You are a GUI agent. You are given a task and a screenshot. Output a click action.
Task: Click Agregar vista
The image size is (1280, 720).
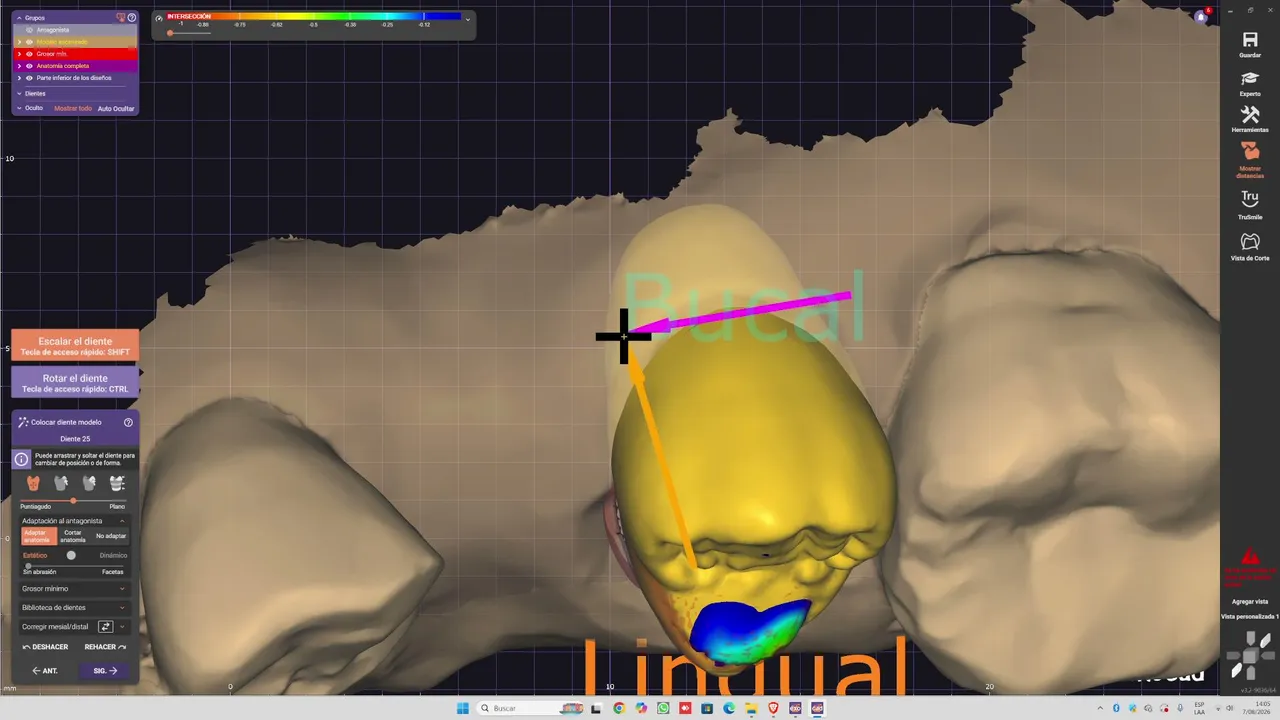click(x=1249, y=601)
